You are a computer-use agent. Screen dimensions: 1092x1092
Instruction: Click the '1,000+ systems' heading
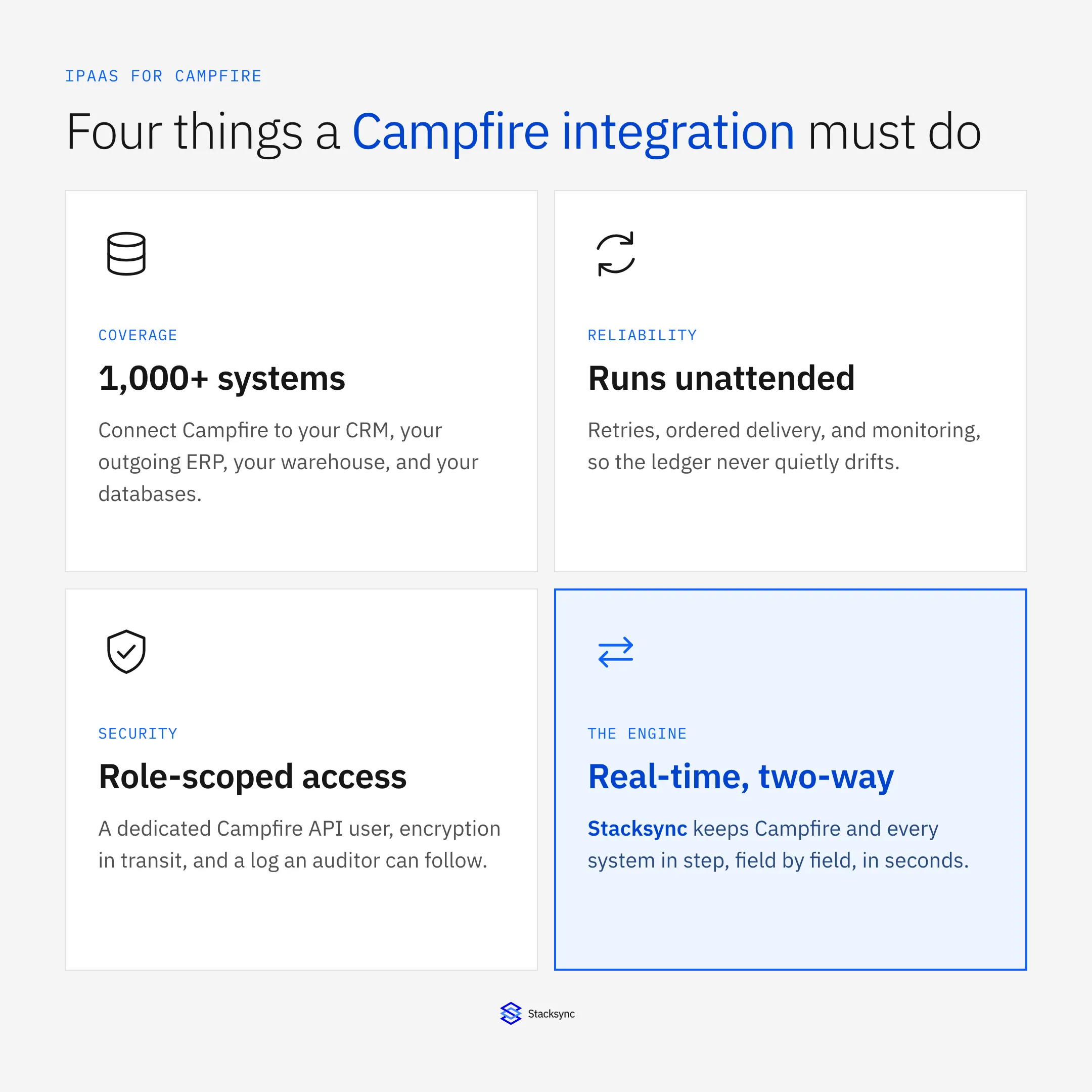point(221,378)
